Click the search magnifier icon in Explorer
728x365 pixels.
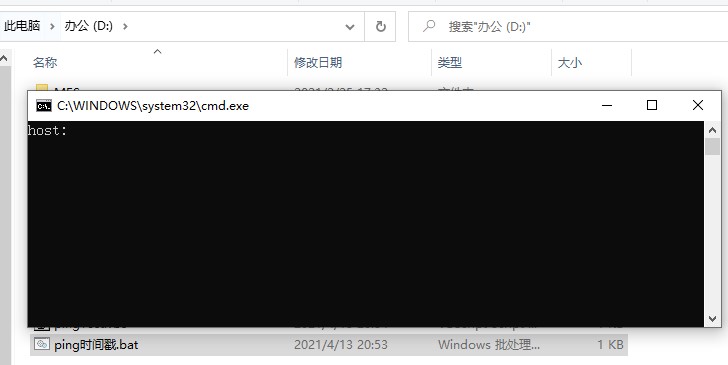click(429, 26)
